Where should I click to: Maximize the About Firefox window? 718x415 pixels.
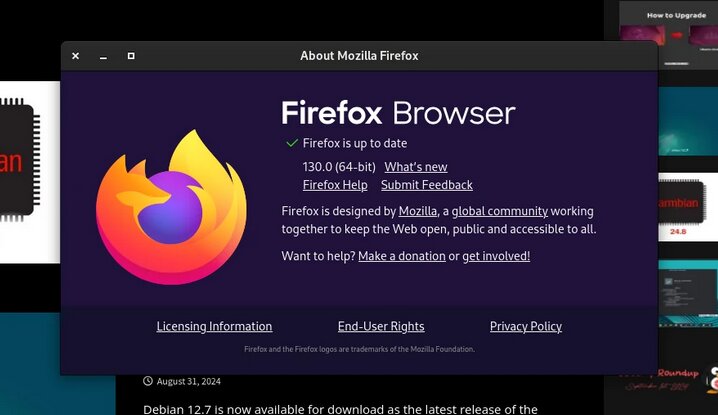(x=131, y=56)
